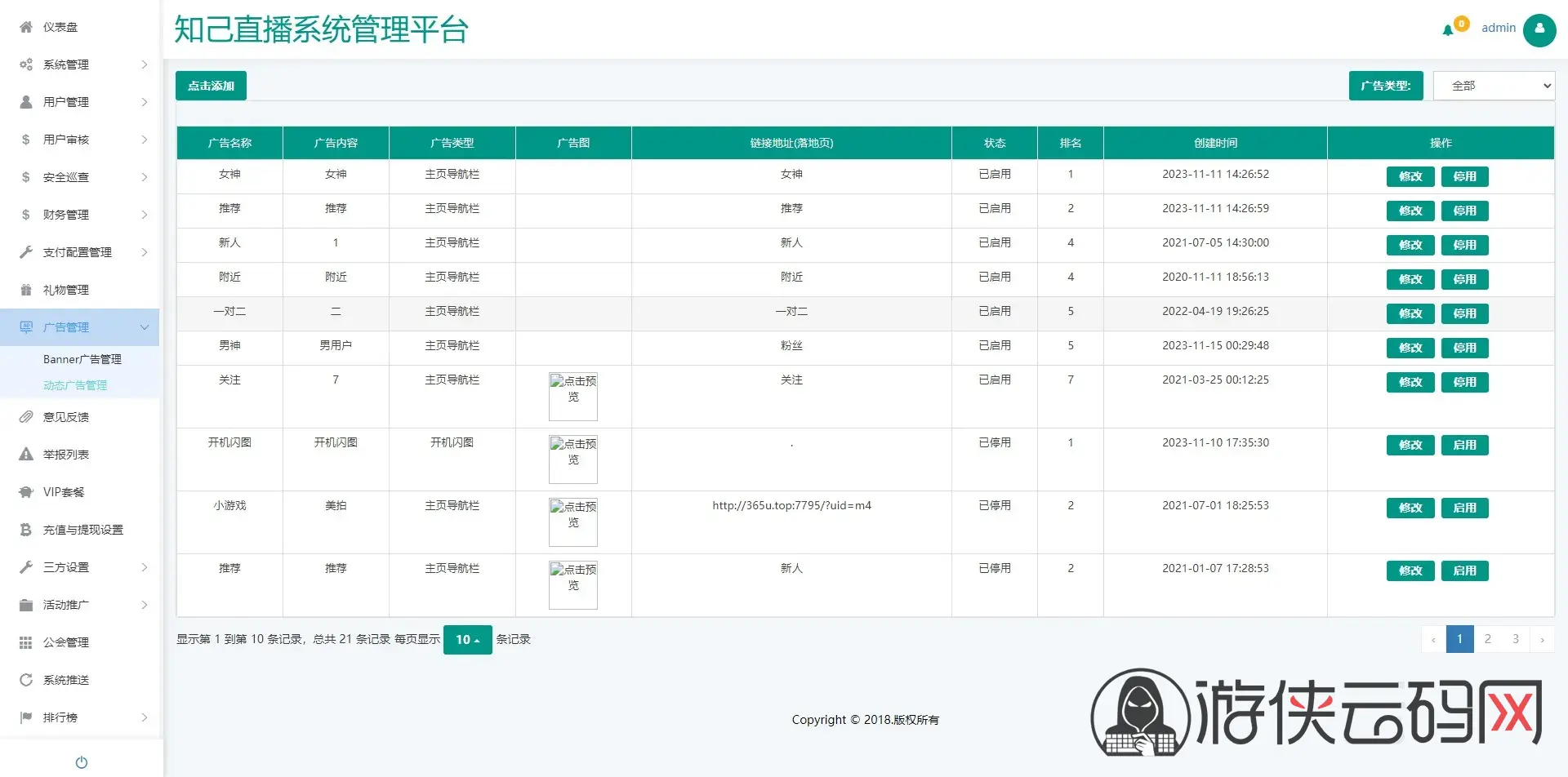
Task: Click 修改 for the 男神 row
Action: [1410, 348]
